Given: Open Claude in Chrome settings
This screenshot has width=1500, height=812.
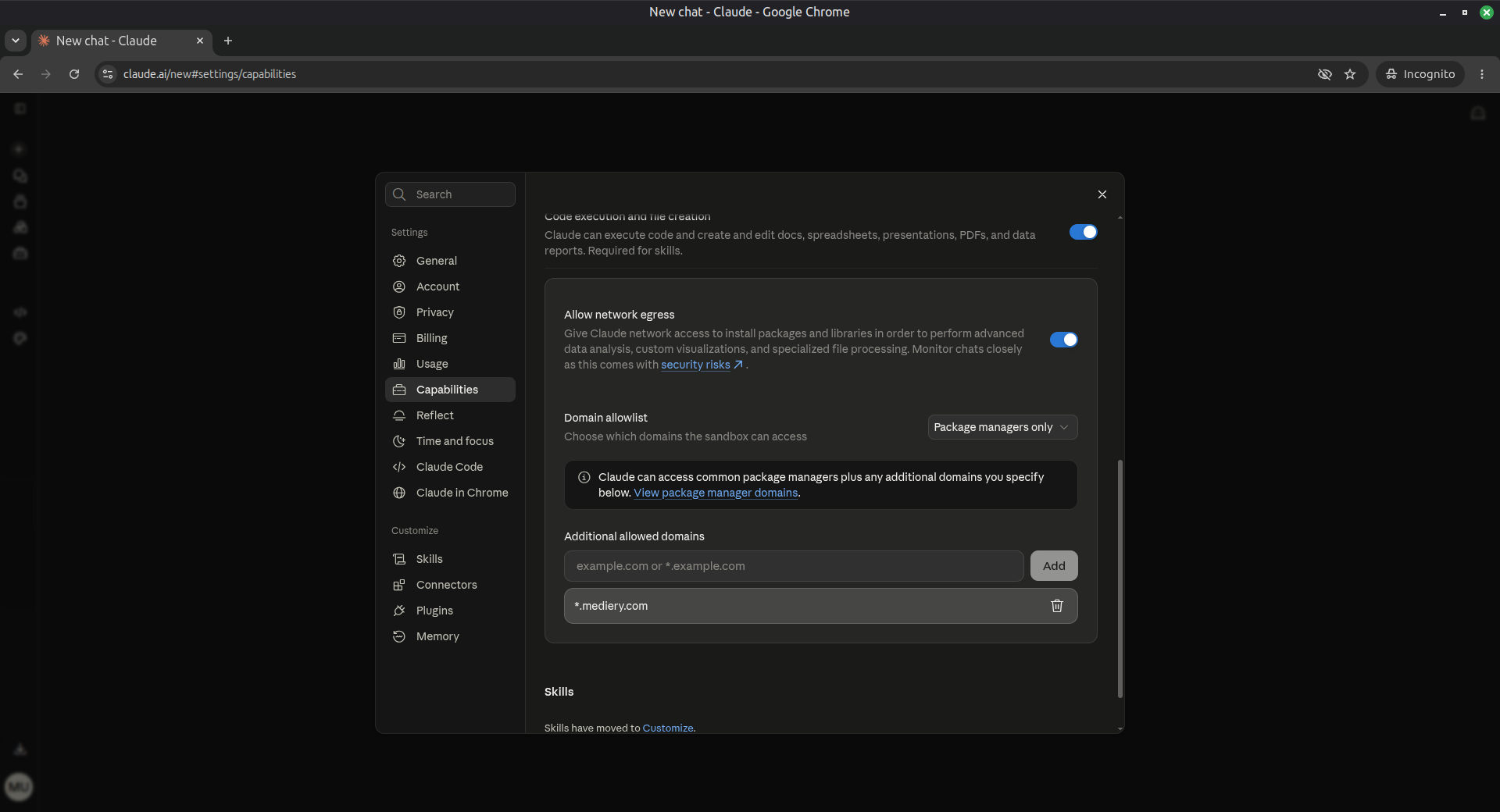Looking at the screenshot, I should coord(450,493).
